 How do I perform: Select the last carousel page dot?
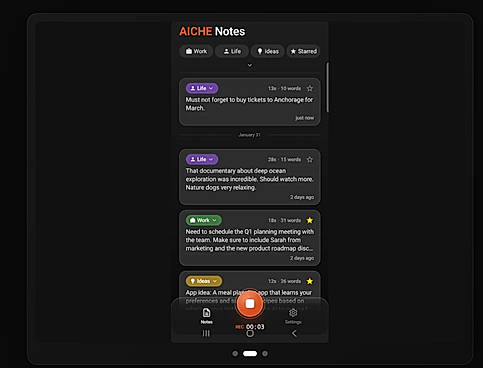(265, 354)
